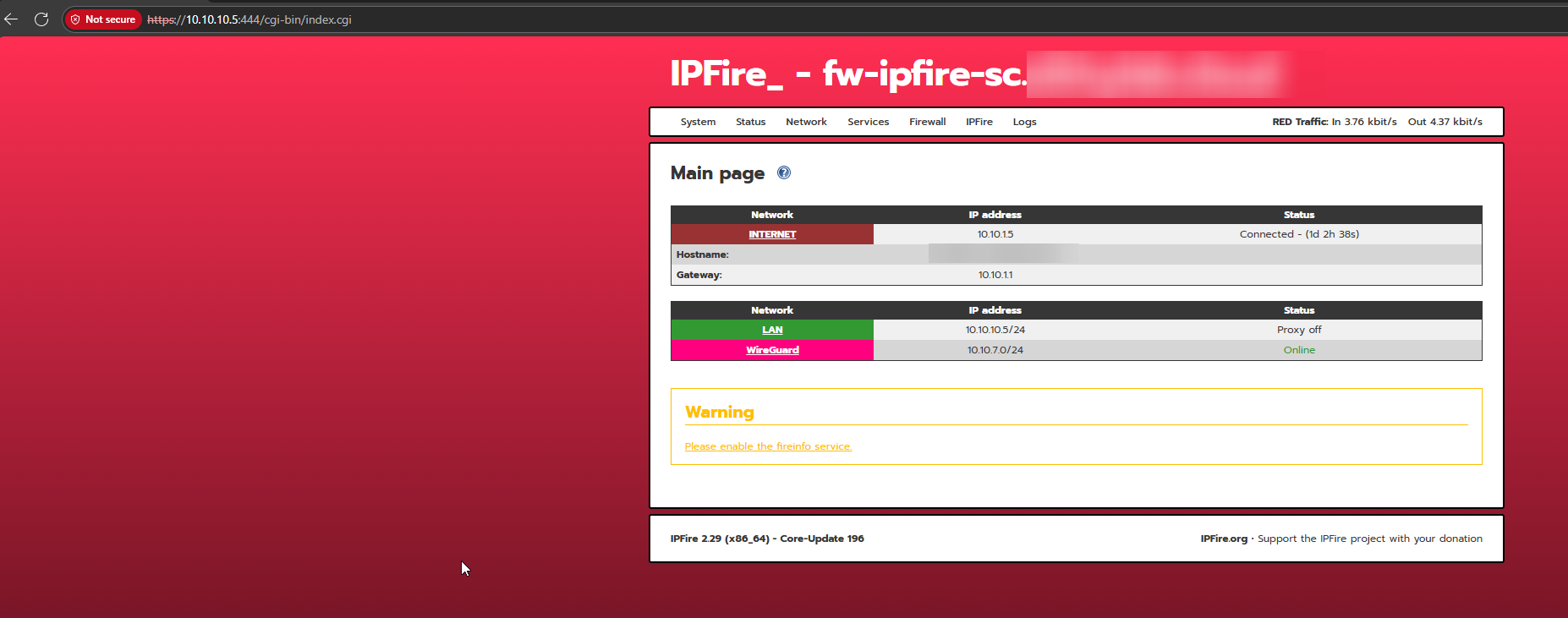The width and height of the screenshot is (1568, 618).
Task: Expand the Network menu
Action: coord(806,122)
